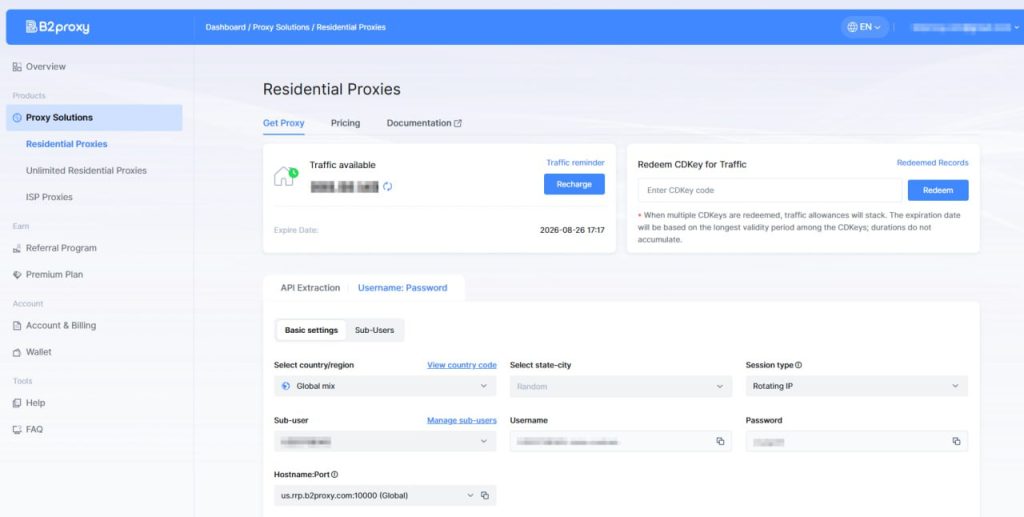Switch to the Sub-Users settings toggle
The image size is (1024, 517).
point(374,330)
